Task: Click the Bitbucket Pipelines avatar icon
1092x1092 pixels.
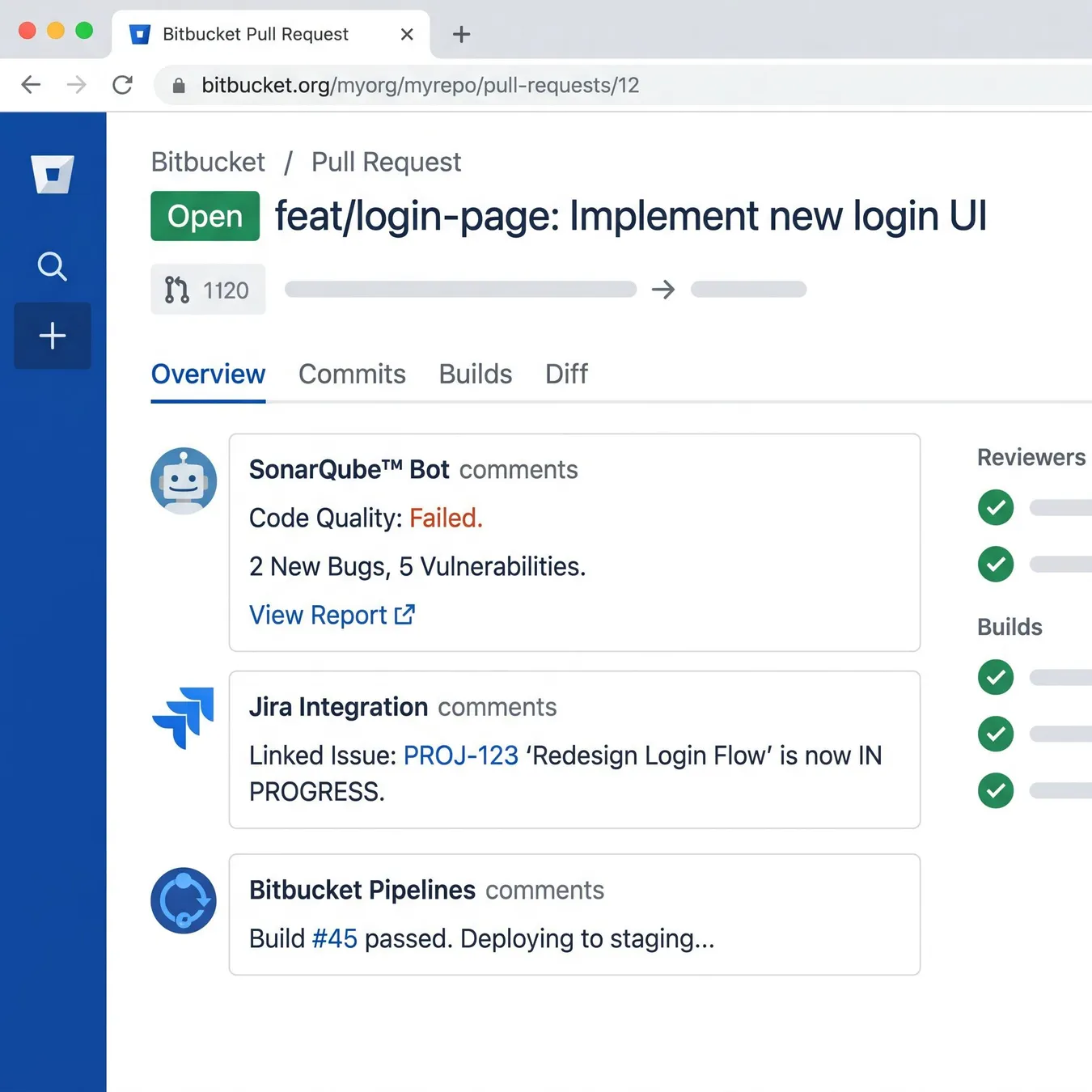Action: (x=184, y=900)
